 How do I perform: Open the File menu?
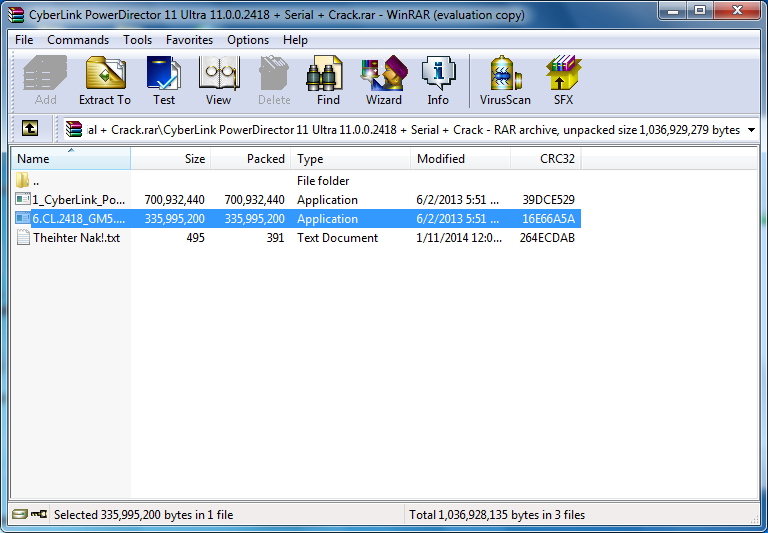(24, 40)
